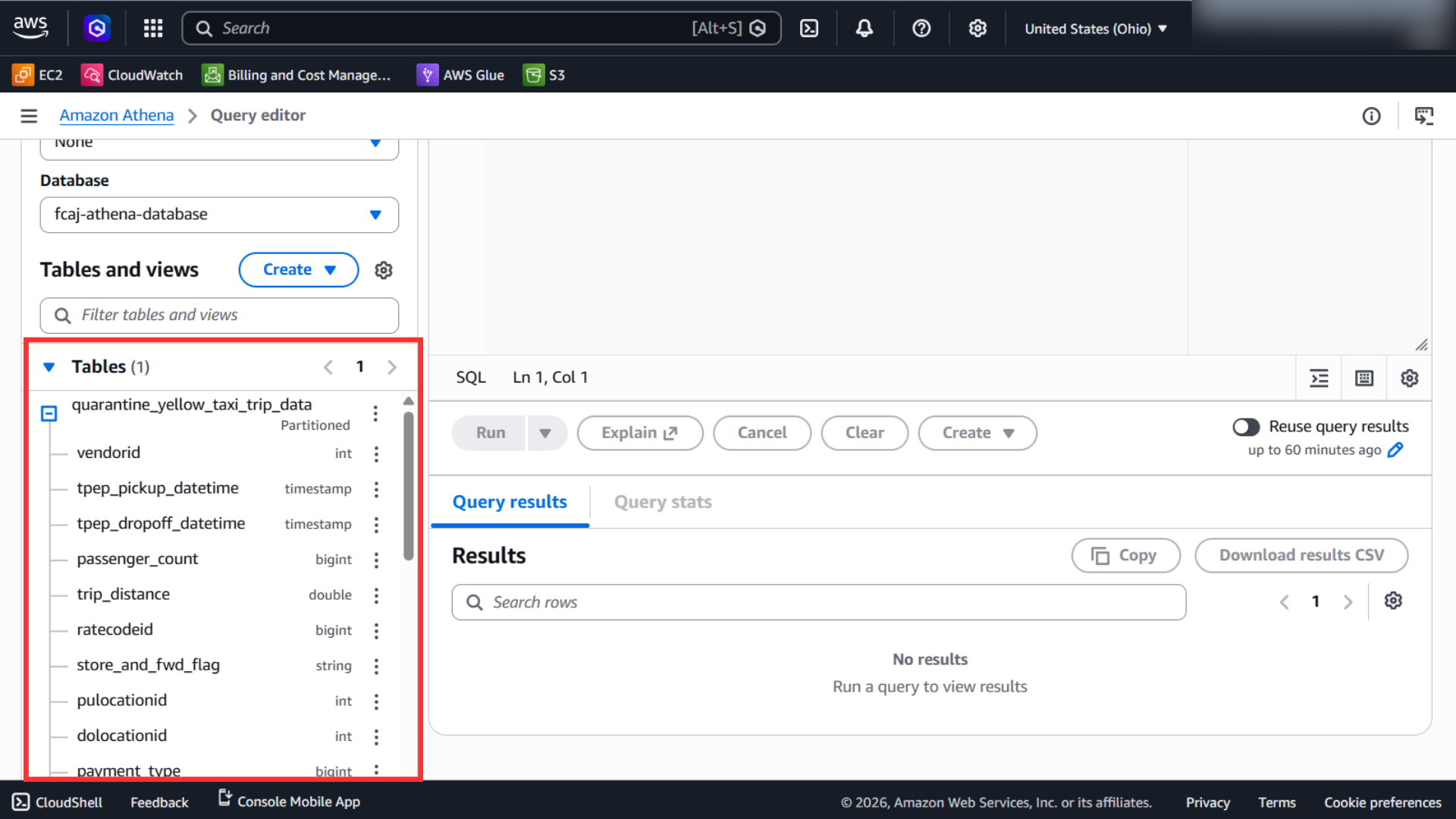The image size is (1456, 819).
Task: Focus the top AWS Search bar
Action: (482, 28)
